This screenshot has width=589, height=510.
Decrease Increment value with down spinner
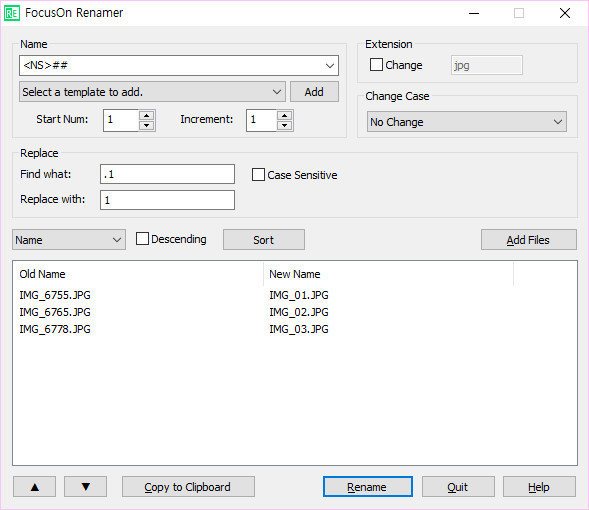click(285, 125)
